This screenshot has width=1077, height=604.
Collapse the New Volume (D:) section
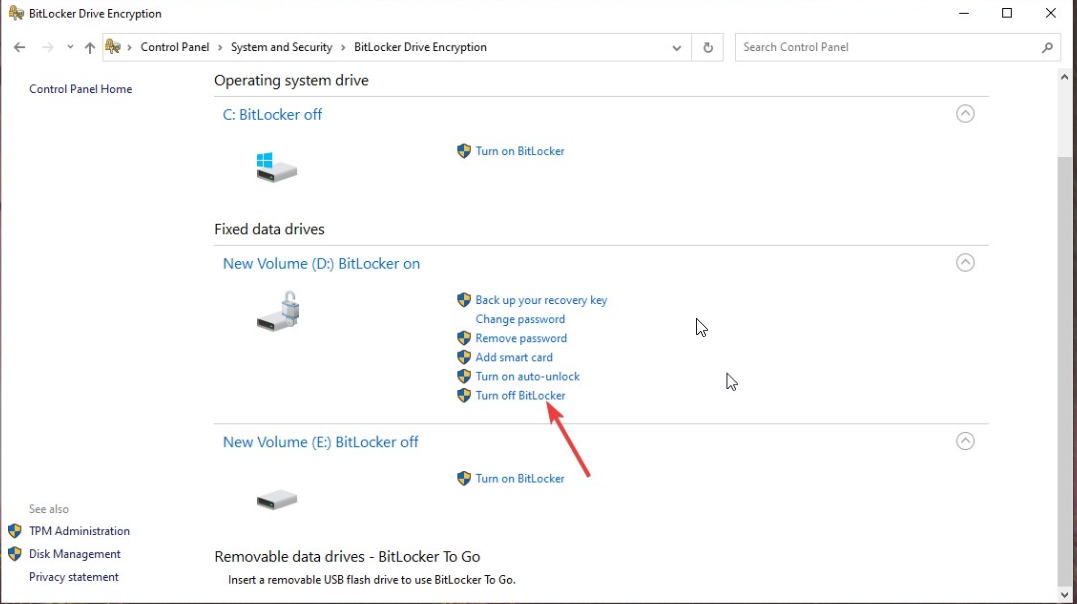click(965, 262)
